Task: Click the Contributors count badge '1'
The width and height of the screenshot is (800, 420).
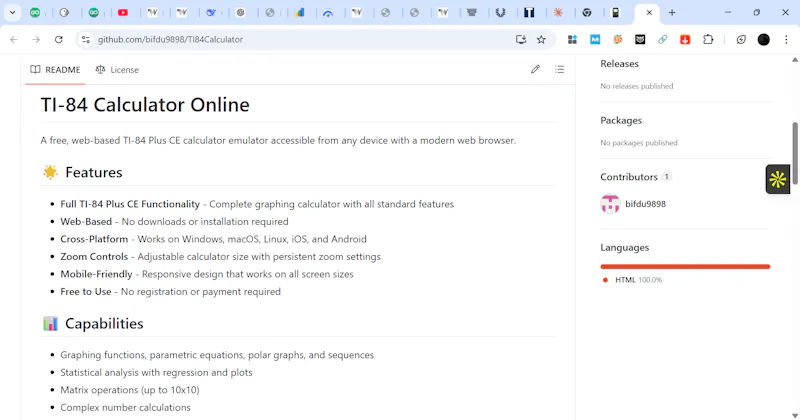Action: pyautogui.click(x=666, y=177)
